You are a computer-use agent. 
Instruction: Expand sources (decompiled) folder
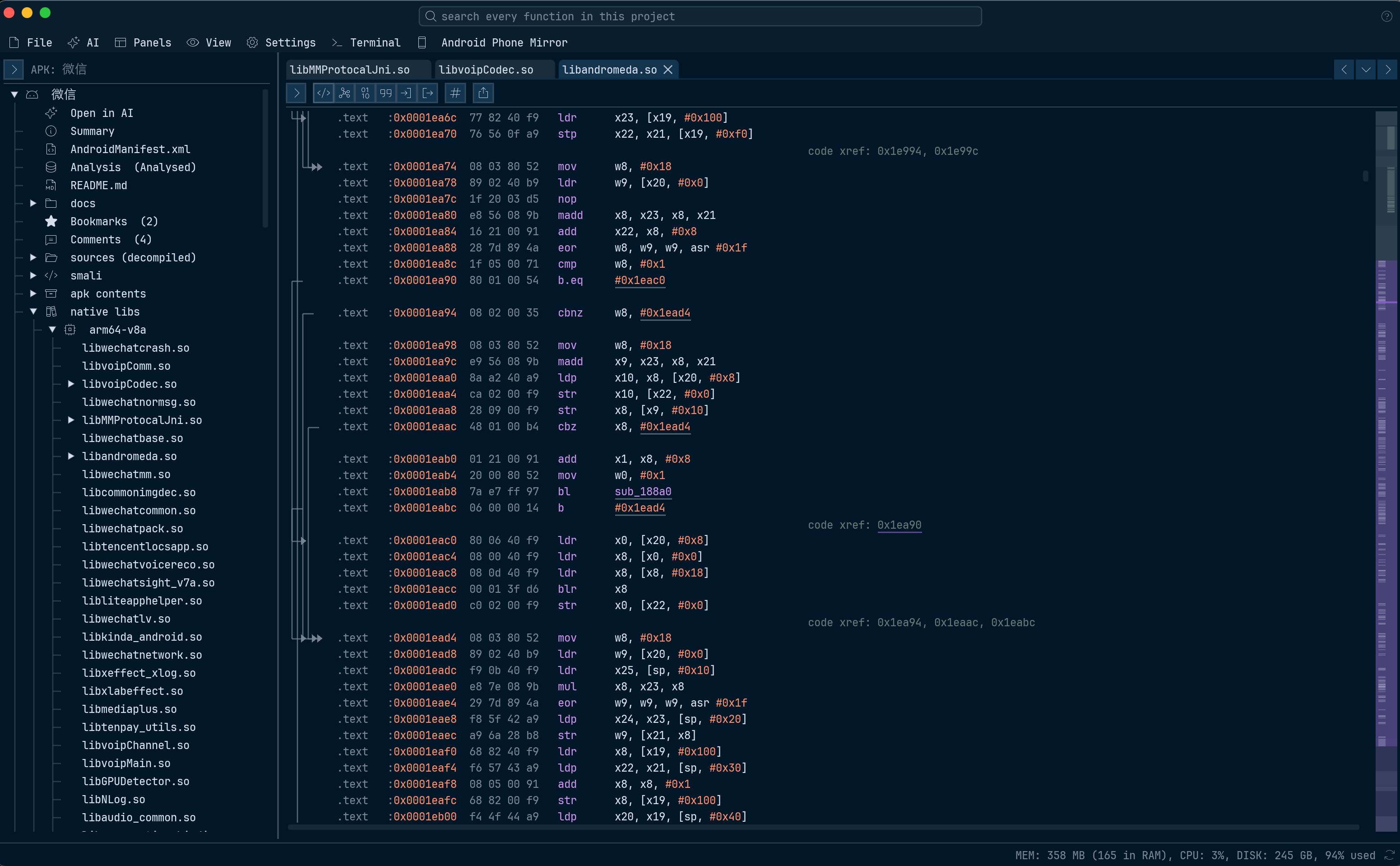pyautogui.click(x=33, y=258)
